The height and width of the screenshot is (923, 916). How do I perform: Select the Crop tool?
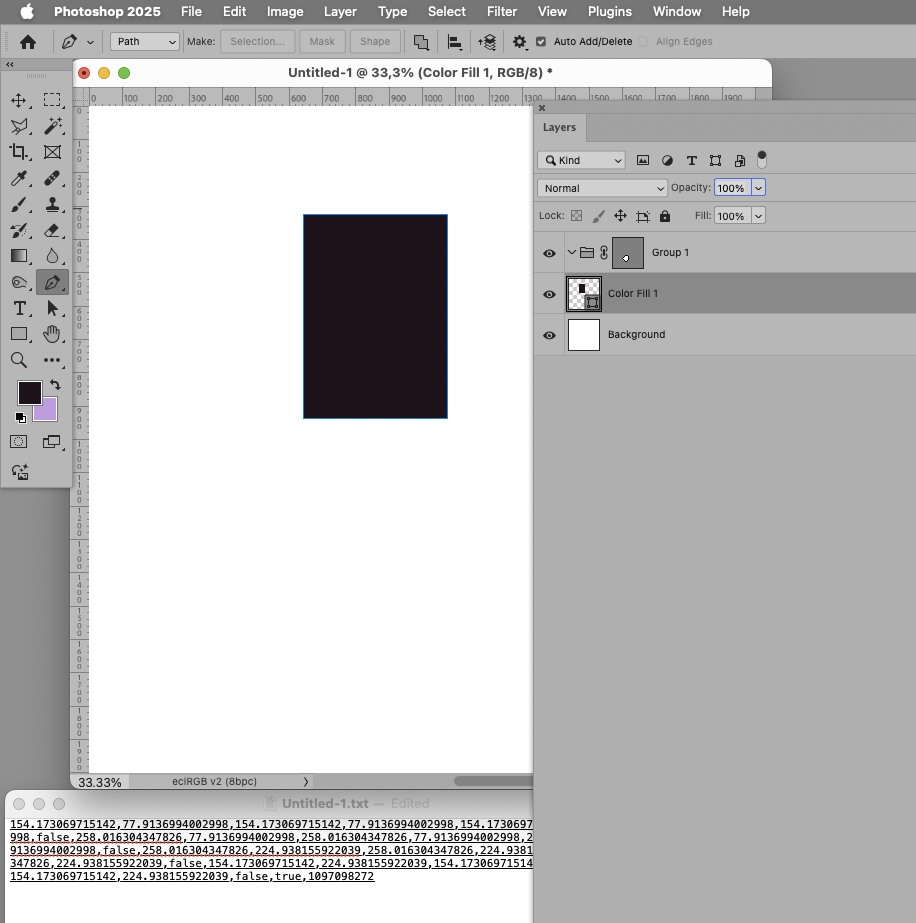[x=18, y=151]
